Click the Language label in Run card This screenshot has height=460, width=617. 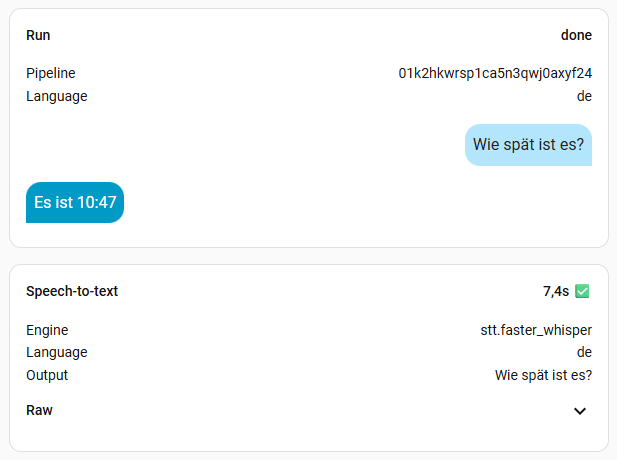pyautogui.click(x=57, y=96)
